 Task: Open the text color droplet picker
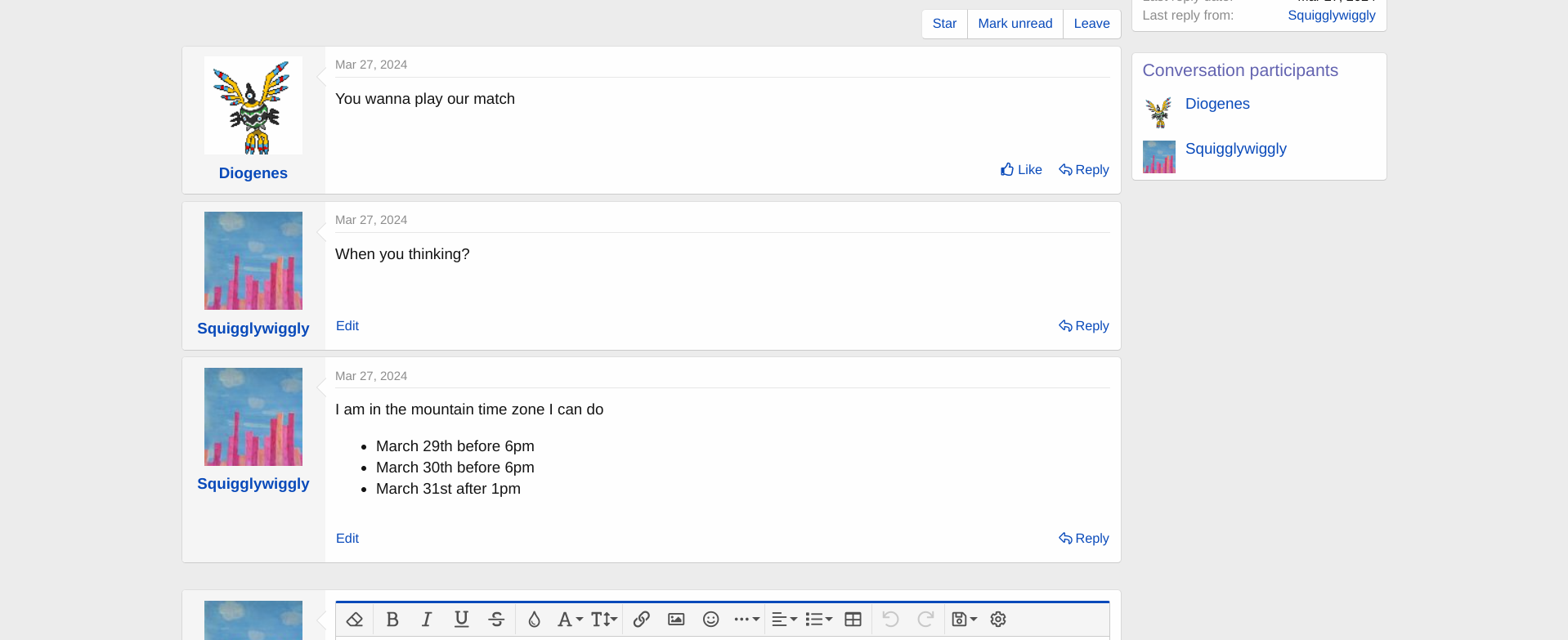click(x=534, y=620)
